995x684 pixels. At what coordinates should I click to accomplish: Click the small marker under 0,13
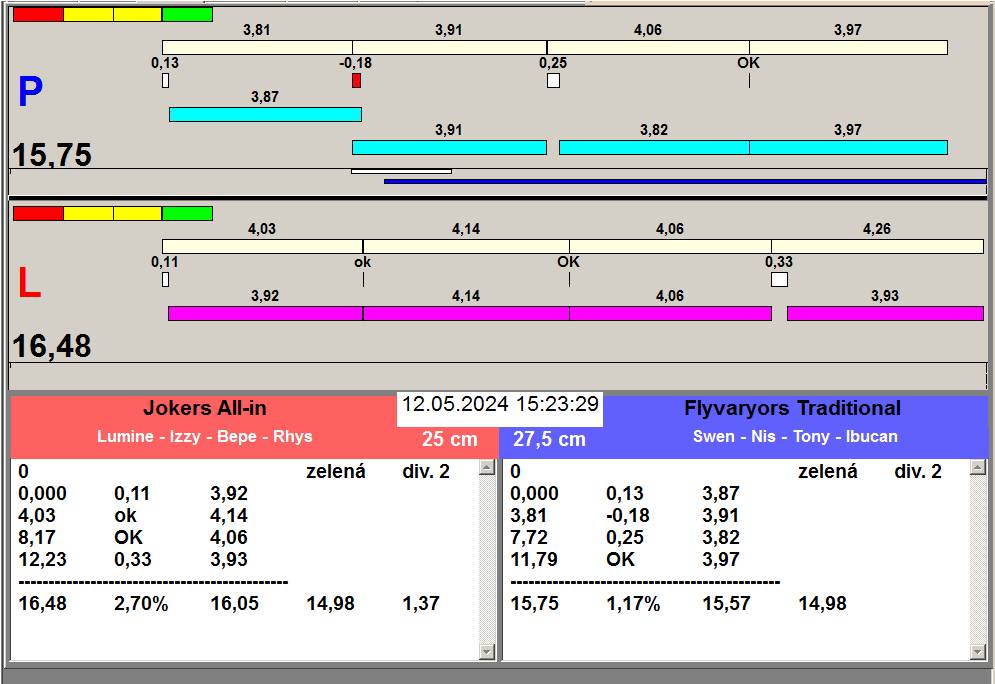pyautogui.click(x=166, y=80)
